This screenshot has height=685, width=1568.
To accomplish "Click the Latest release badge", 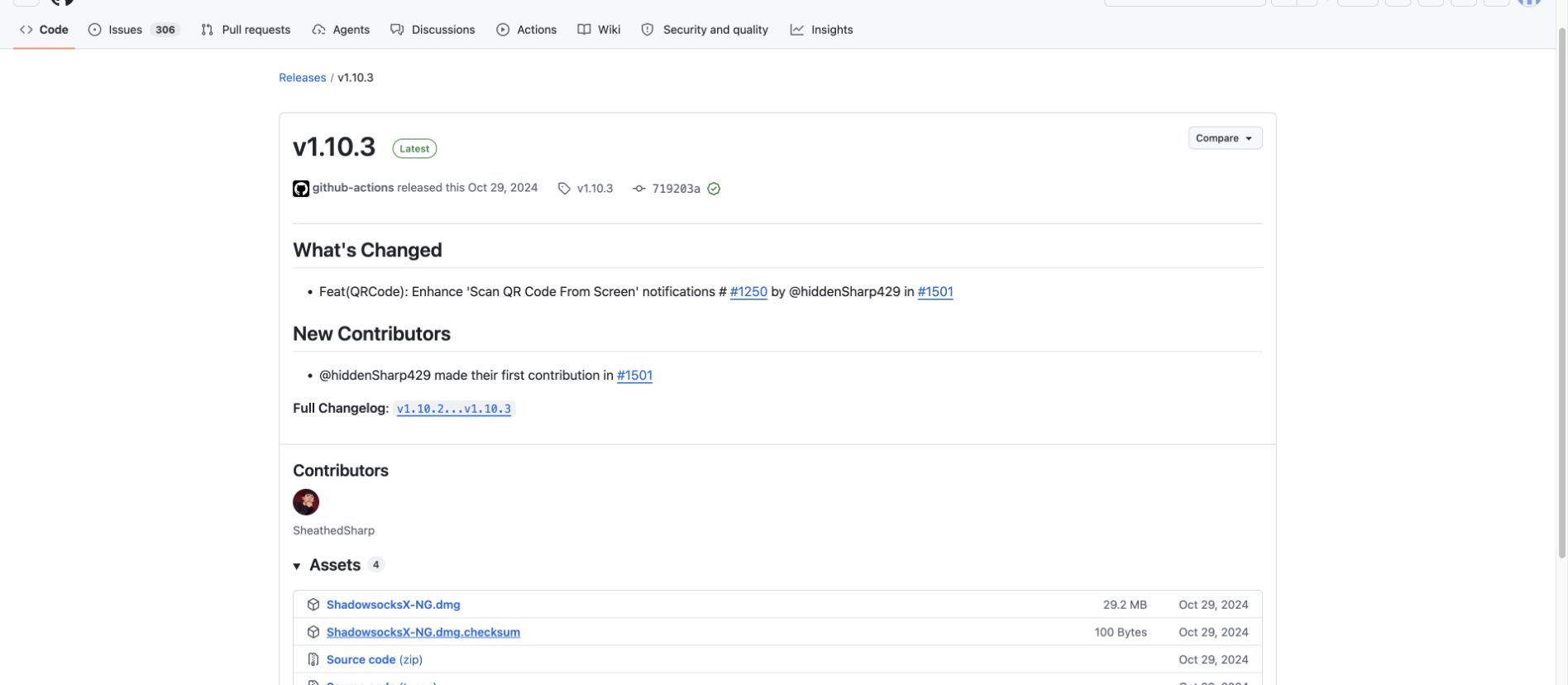I will point(414,149).
